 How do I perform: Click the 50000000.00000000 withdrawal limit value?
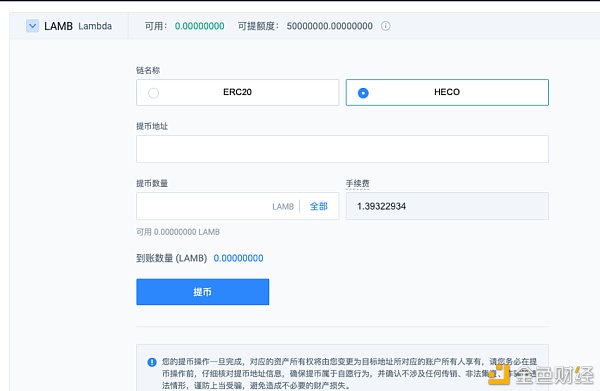(x=329, y=26)
